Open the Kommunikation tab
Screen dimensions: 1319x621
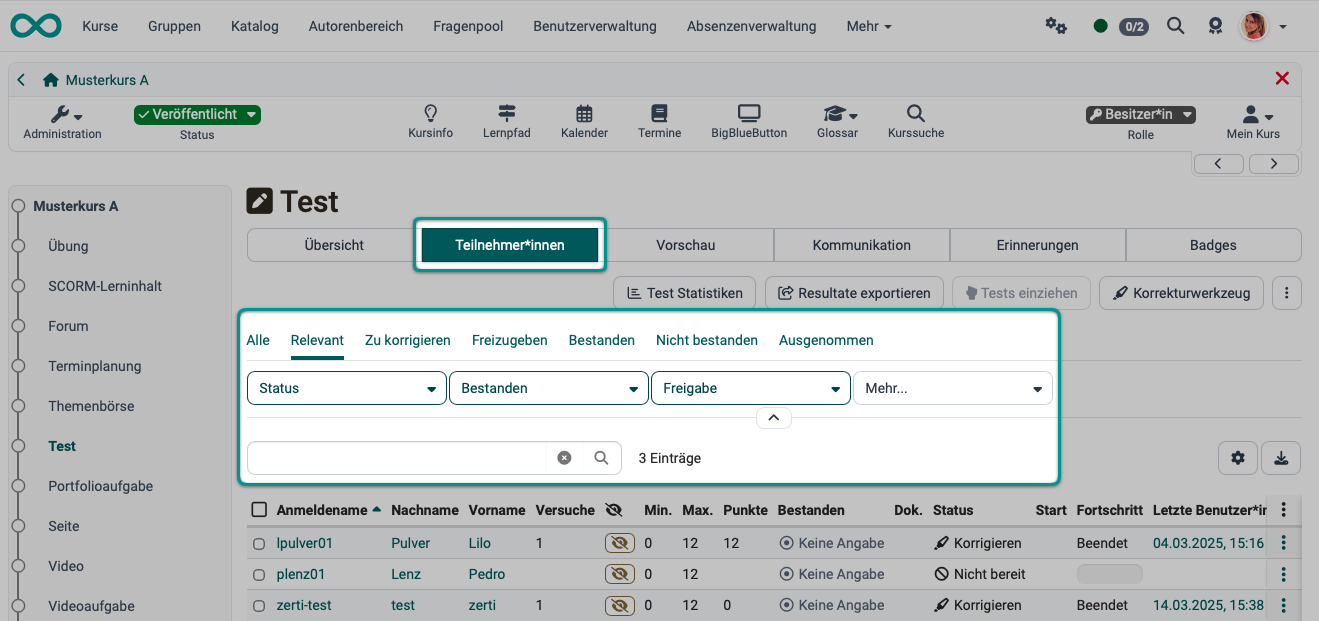[x=862, y=245]
